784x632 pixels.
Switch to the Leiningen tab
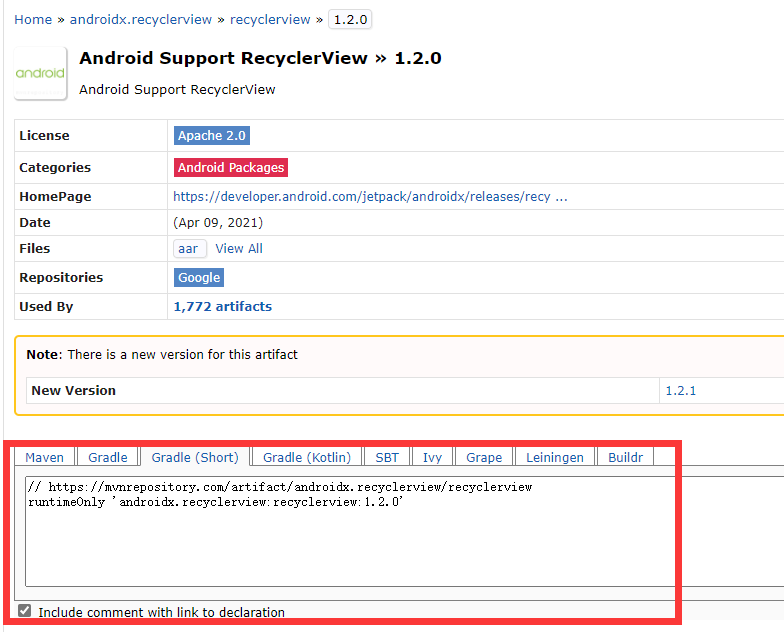[x=554, y=457]
